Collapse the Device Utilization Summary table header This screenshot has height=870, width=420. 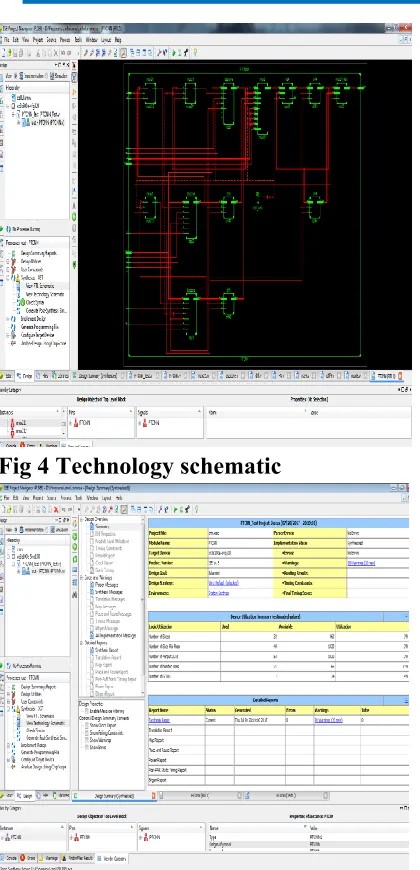click(406, 616)
